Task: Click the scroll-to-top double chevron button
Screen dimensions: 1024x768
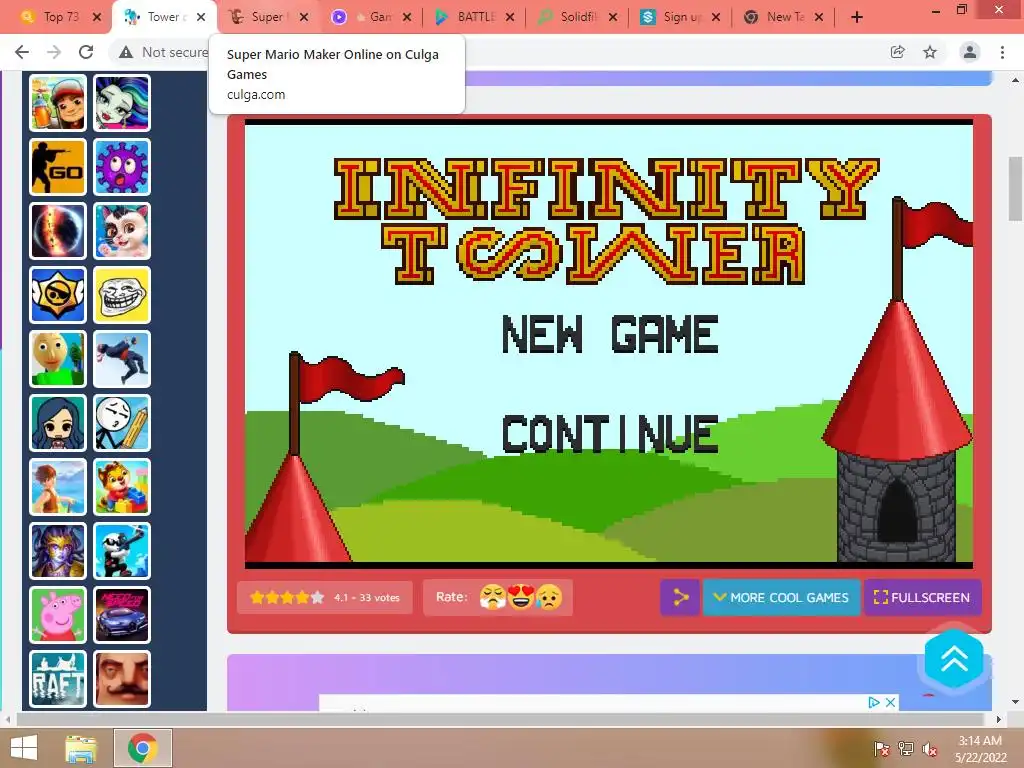Action: coord(954,659)
